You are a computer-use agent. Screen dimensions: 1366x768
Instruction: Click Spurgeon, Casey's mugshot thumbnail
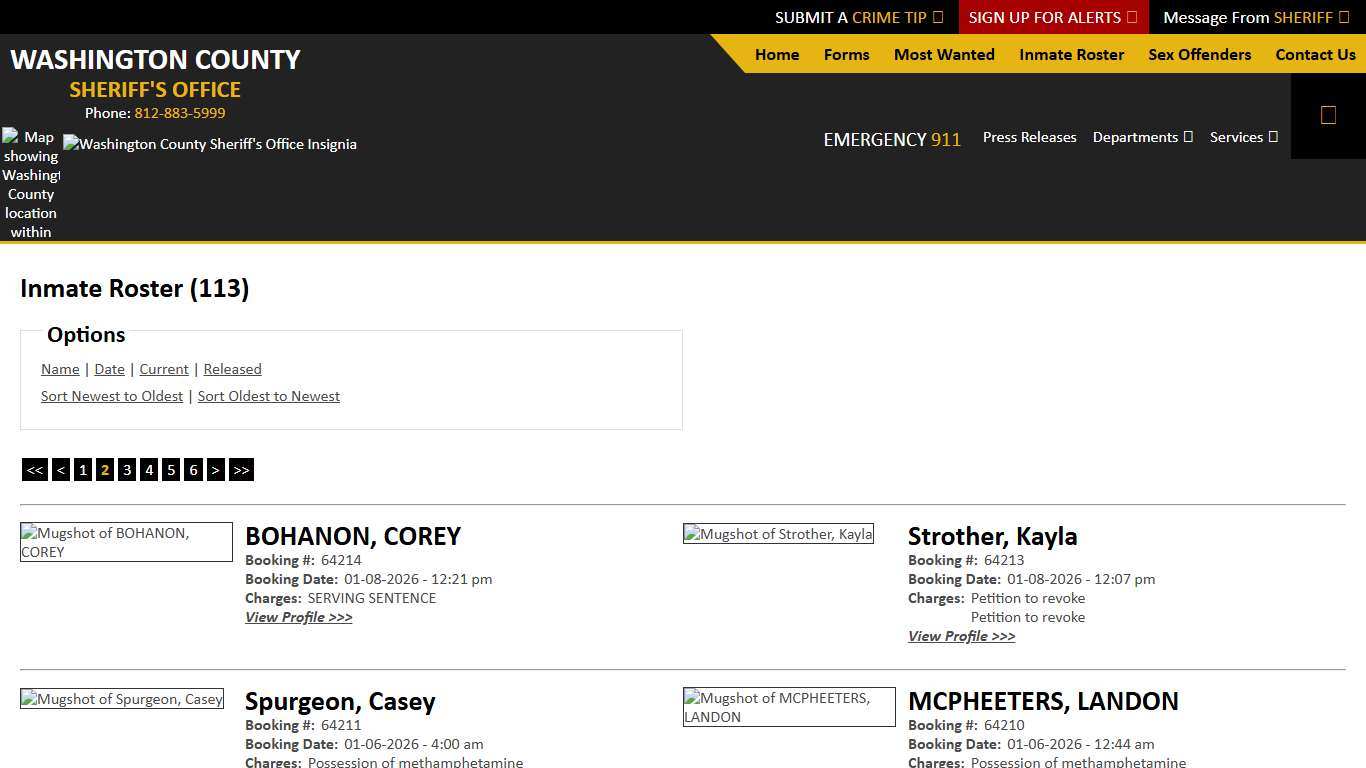[x=122, y=699]
